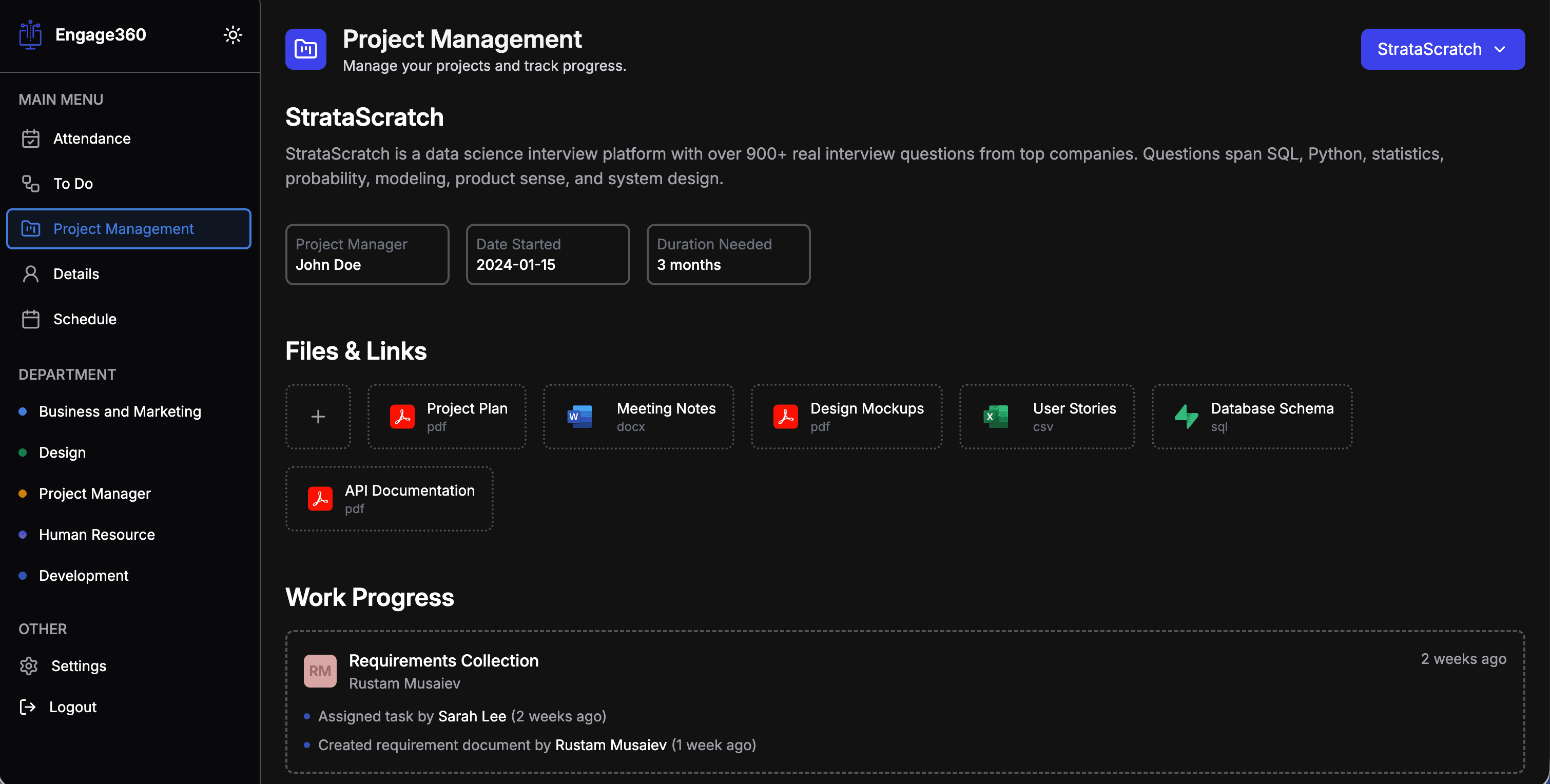Image resolution: width=1550 pixels, height=784 pixels.
Task: Click the blue dot beside Business and Marketing
Action: [23, 411]
